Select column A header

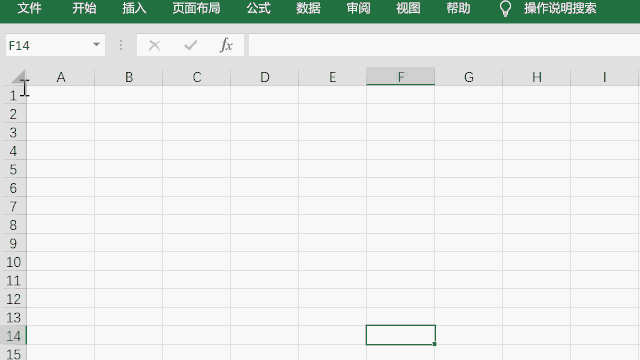[61, 77]
